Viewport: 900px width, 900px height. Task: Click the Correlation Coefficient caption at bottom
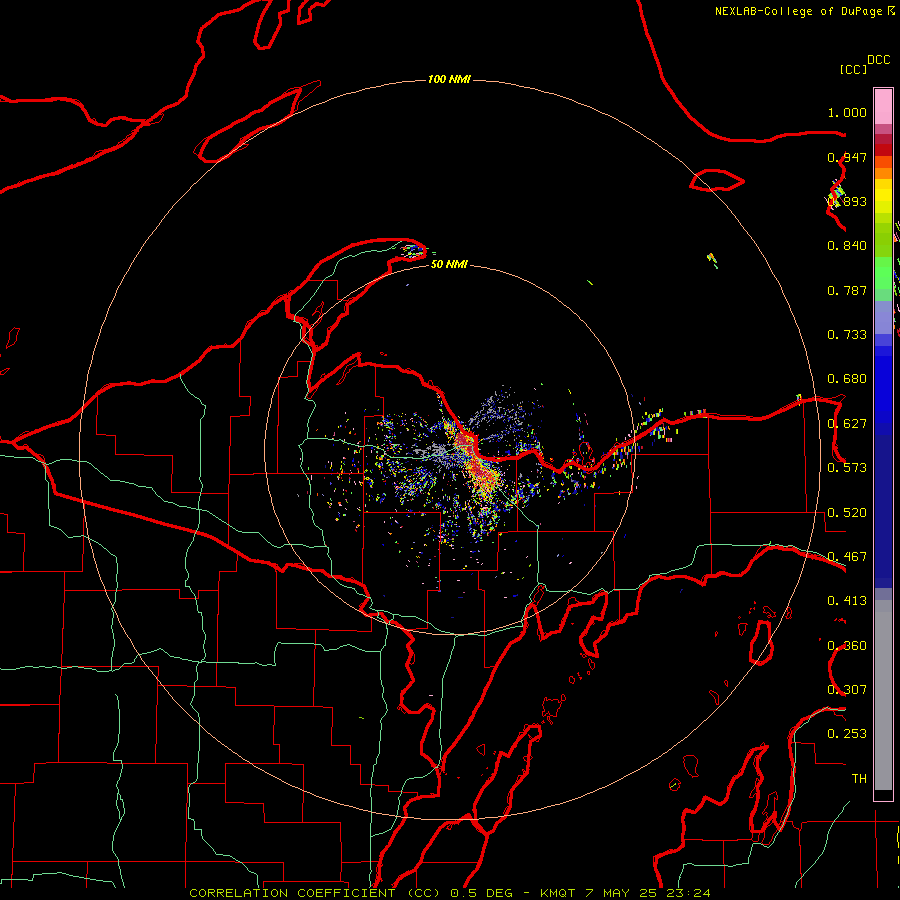coord(449,893)
